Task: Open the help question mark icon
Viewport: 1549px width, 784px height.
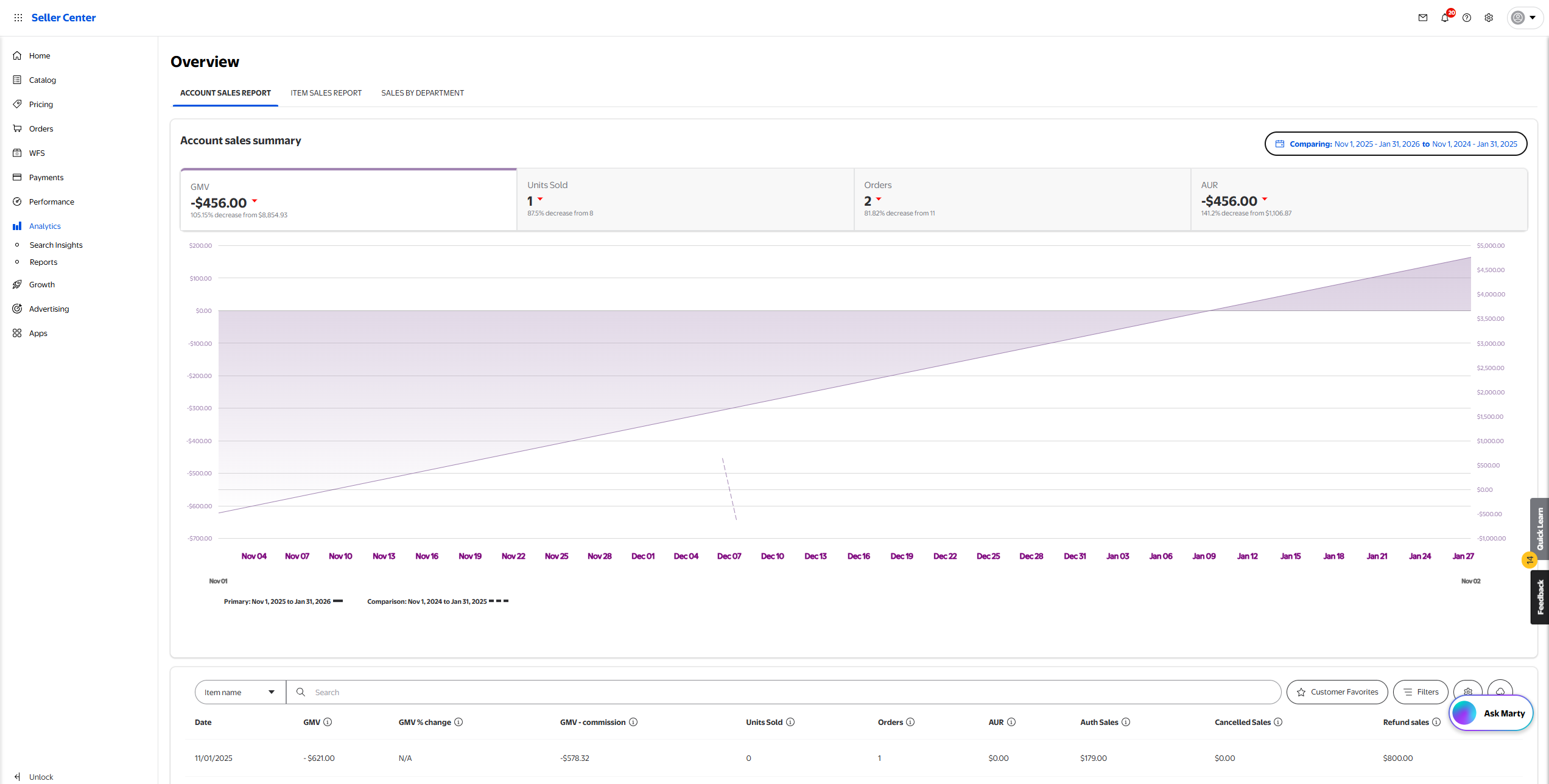Action: point(1467,18)
